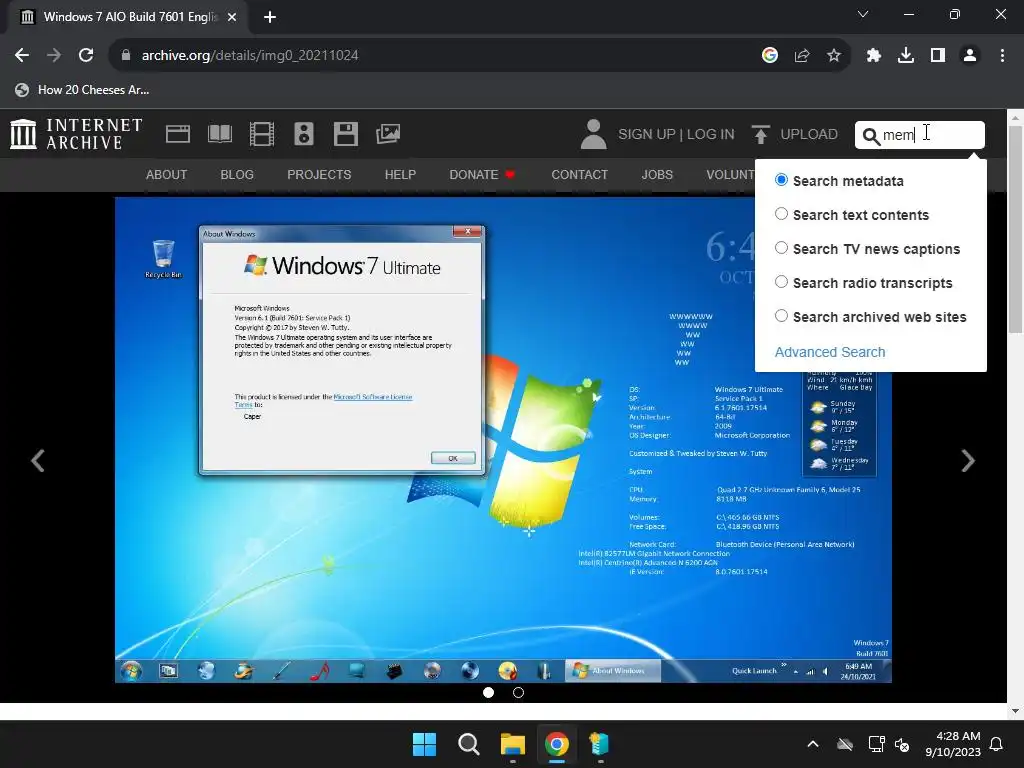This screenshot has width=1024, height=768.
Task: Open DONATE menu item
Action: 483,175
